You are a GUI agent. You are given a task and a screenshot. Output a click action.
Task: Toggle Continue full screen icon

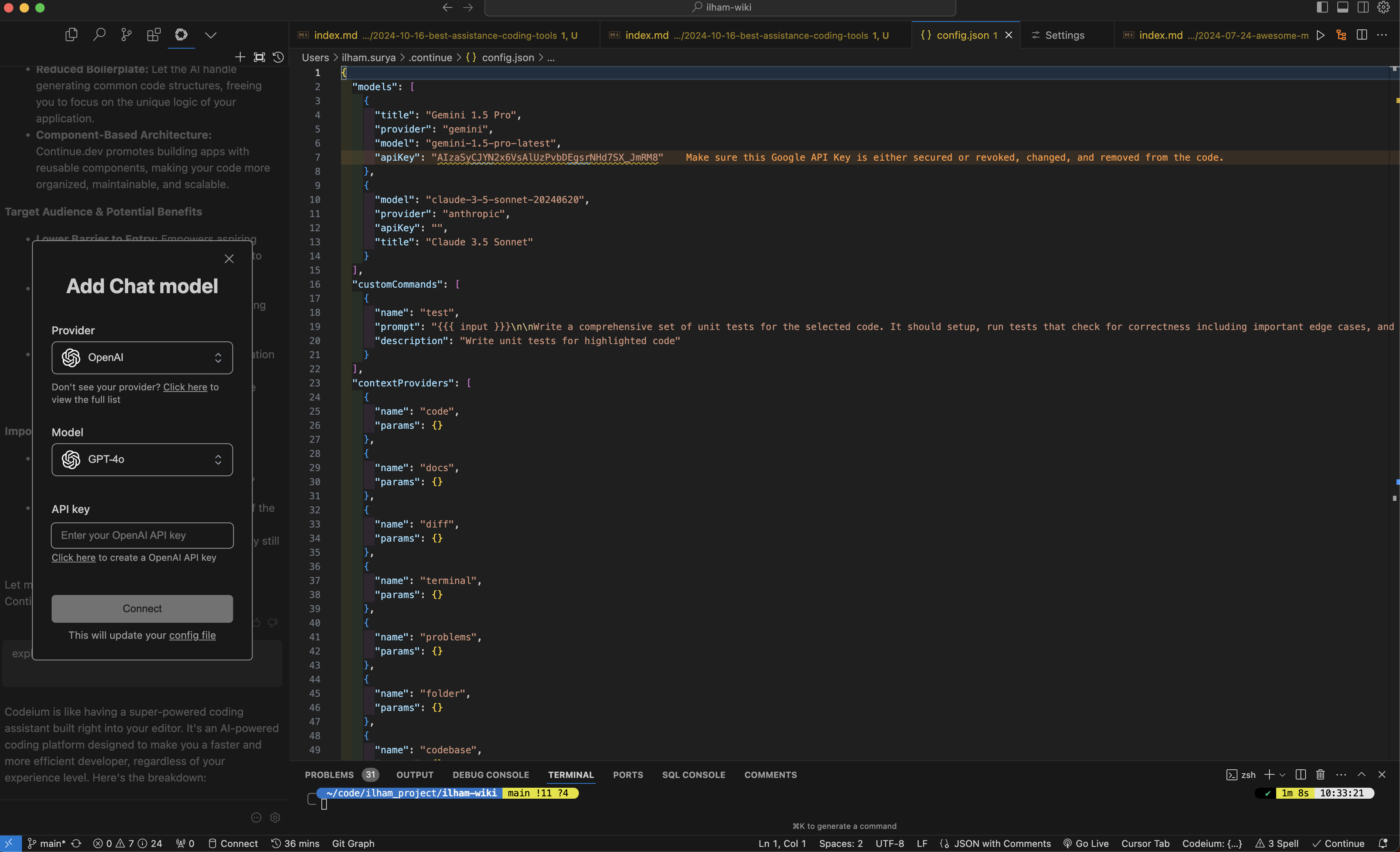[x=259, y=57]
